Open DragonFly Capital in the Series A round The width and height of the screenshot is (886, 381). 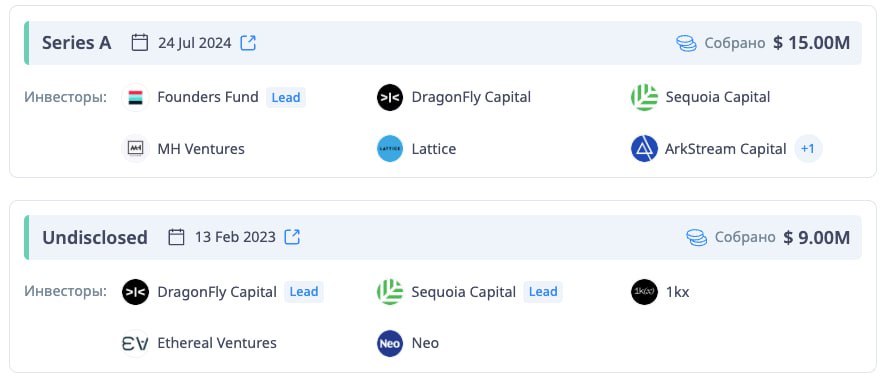(471, 97)
